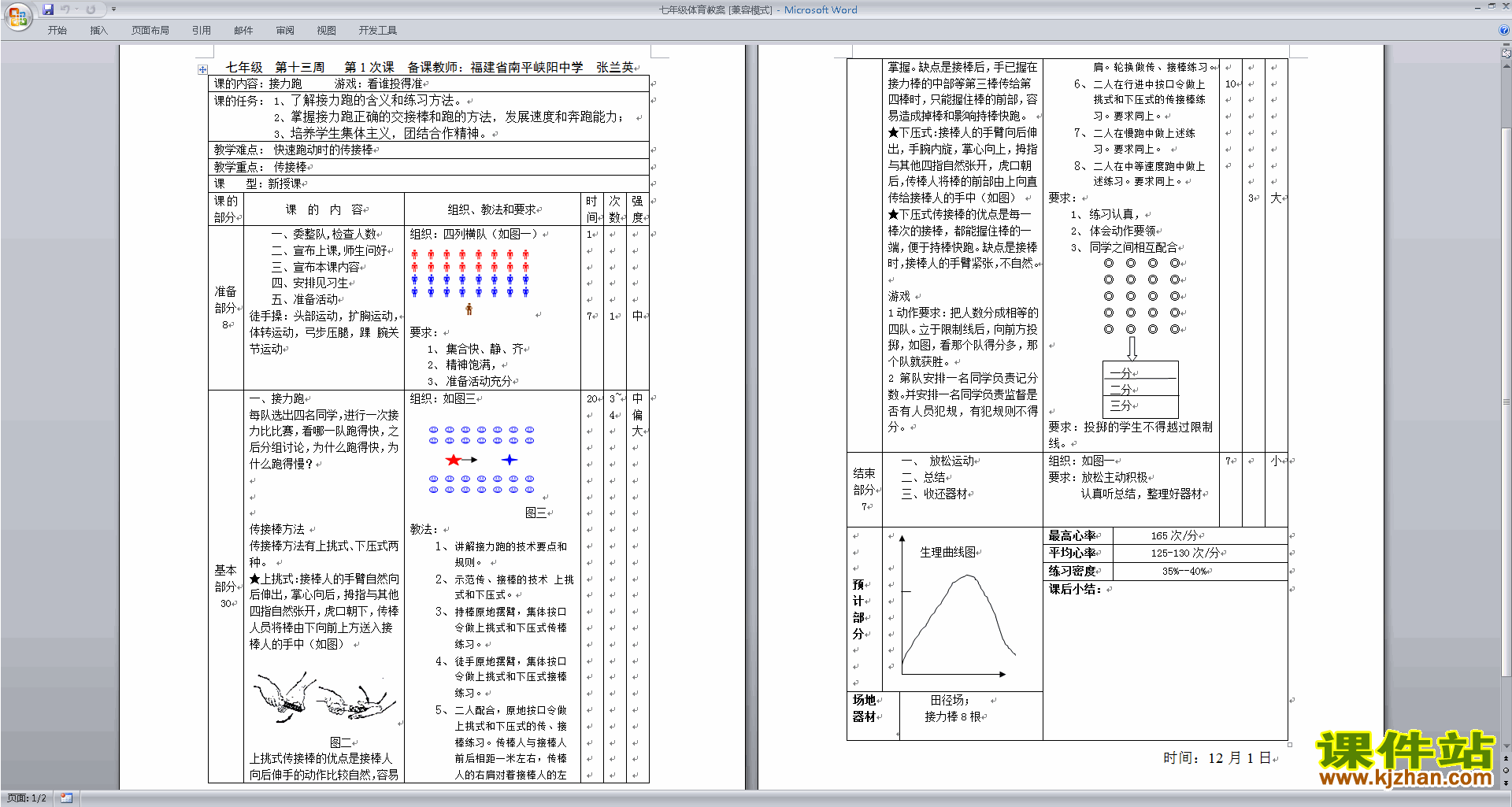Open Microsoft Word Help icon
The height and width of the screenshot is (807, 1512).
(x=1504, y=31)
